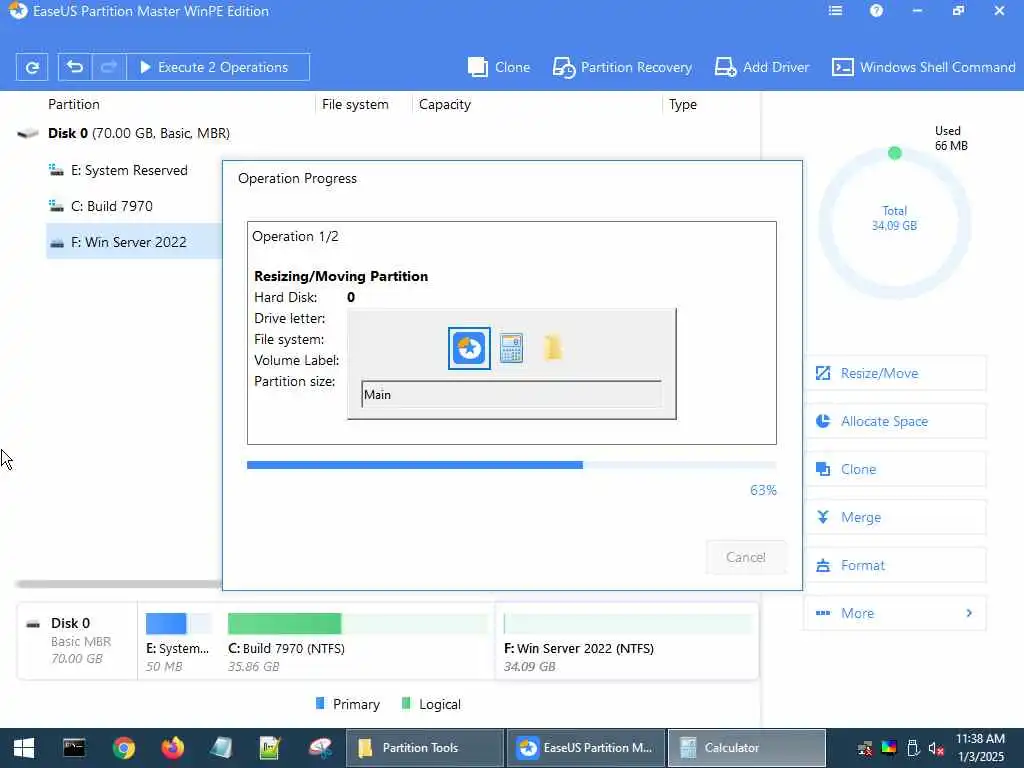Screen dimensions: 1024x768
Task: Click the muted volume tray icon
Action: click(x=936, y=748)
